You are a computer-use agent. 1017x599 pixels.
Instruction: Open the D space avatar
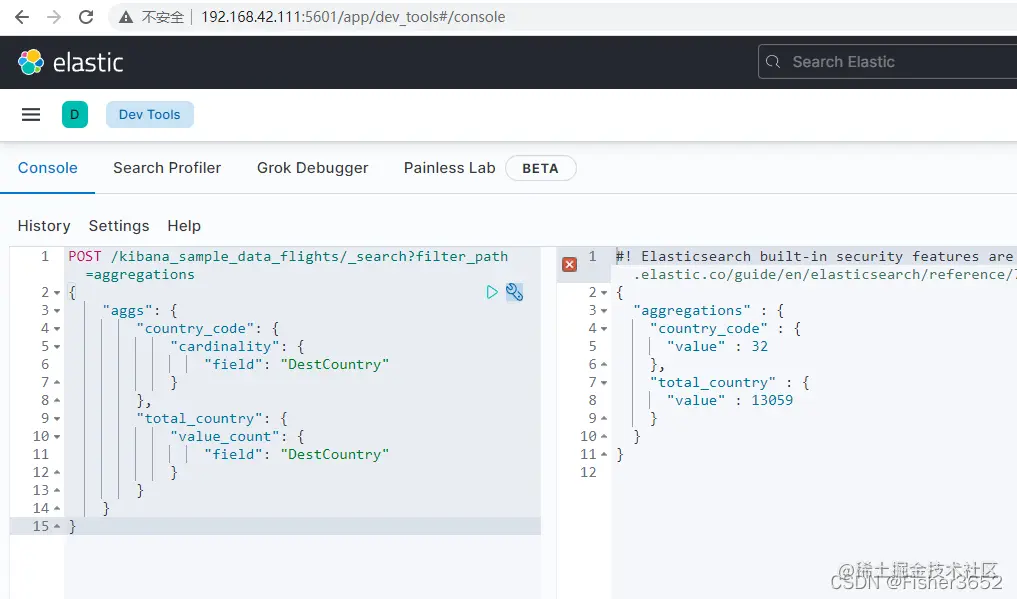[75, 115]
